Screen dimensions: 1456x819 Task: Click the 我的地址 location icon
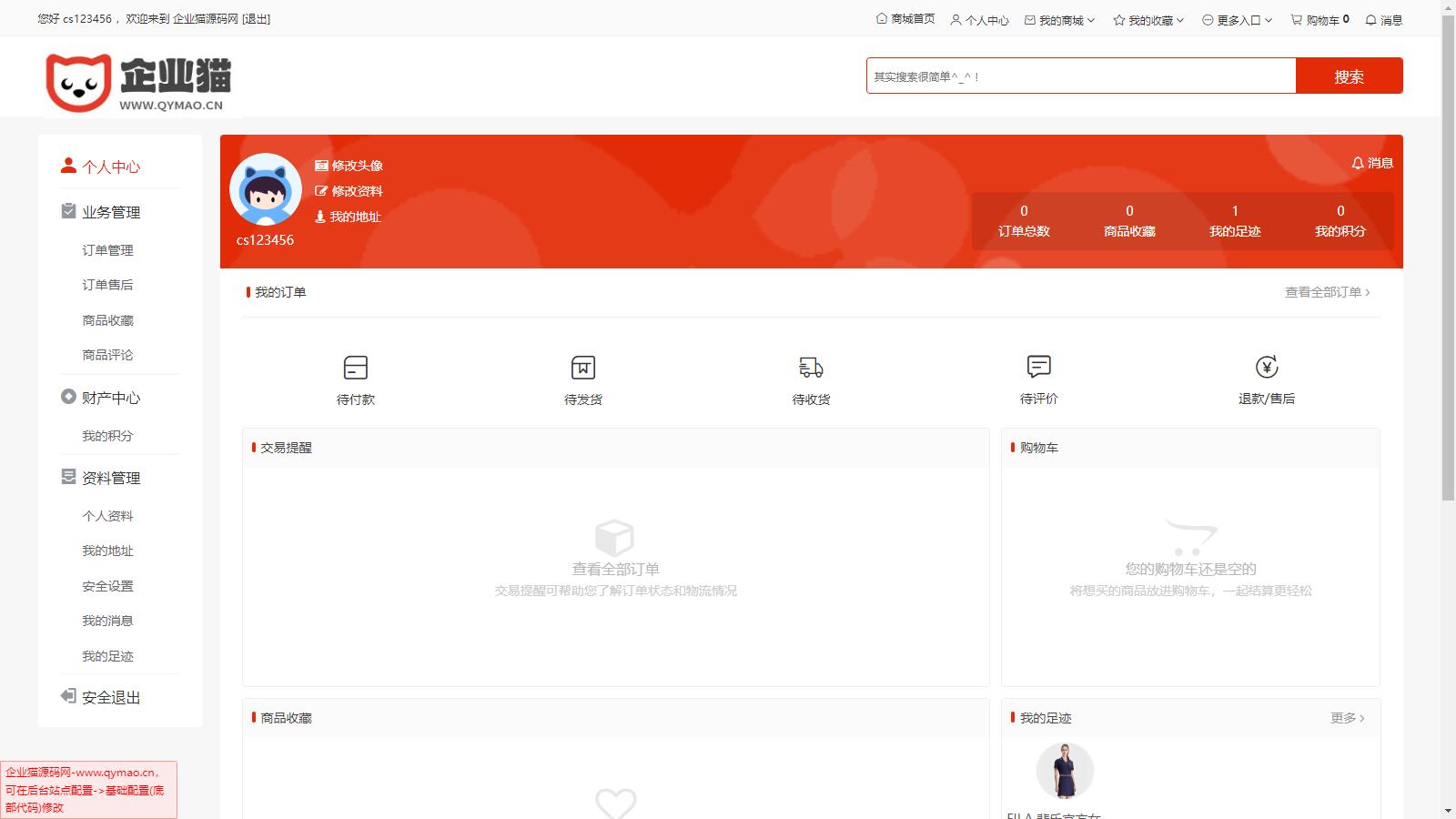click(320, 217)
